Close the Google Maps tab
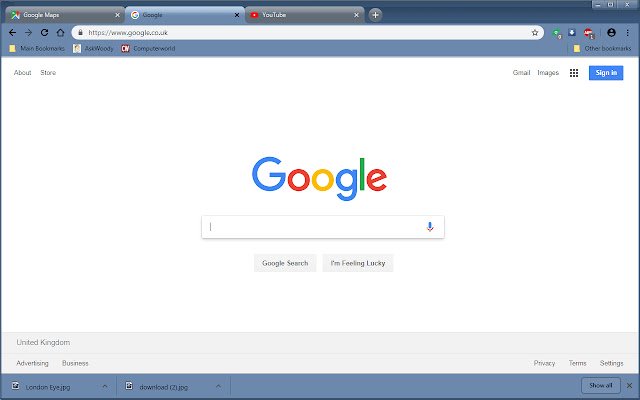This screenshot has width=640, height=400. [118, 15]
